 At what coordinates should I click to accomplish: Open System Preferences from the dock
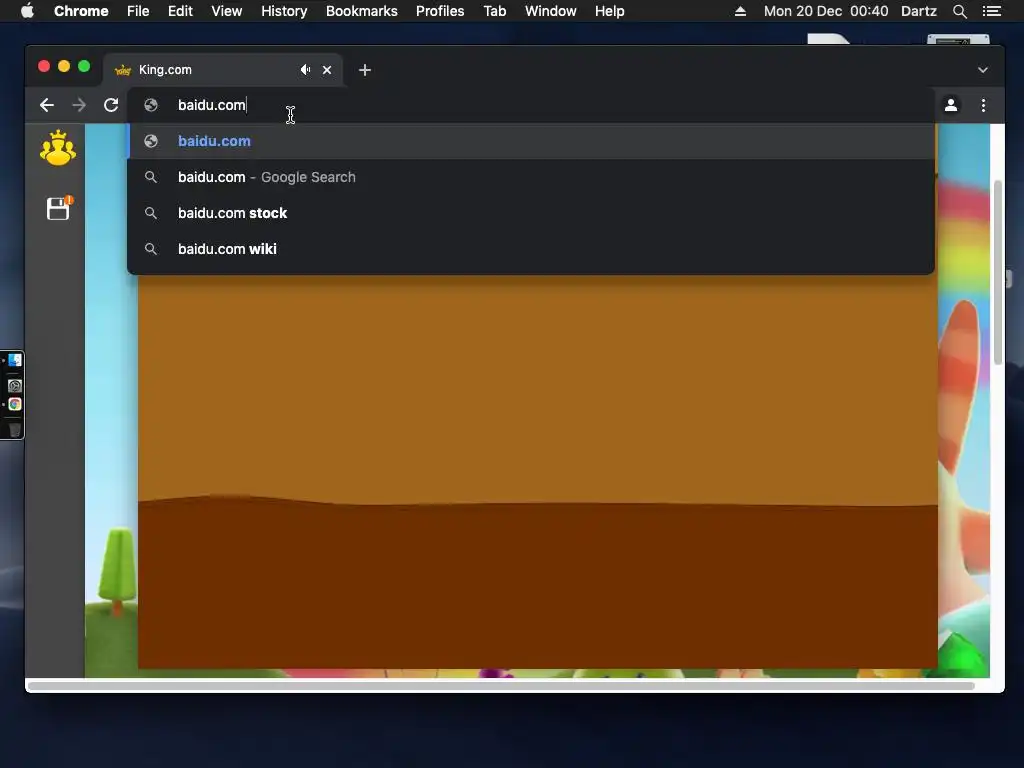(14, 386)
